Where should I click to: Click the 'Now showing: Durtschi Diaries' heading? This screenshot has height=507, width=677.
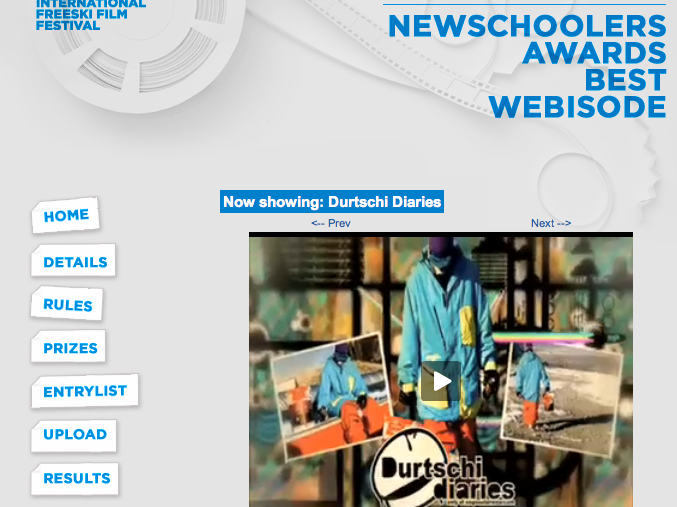tap(332, 202)
